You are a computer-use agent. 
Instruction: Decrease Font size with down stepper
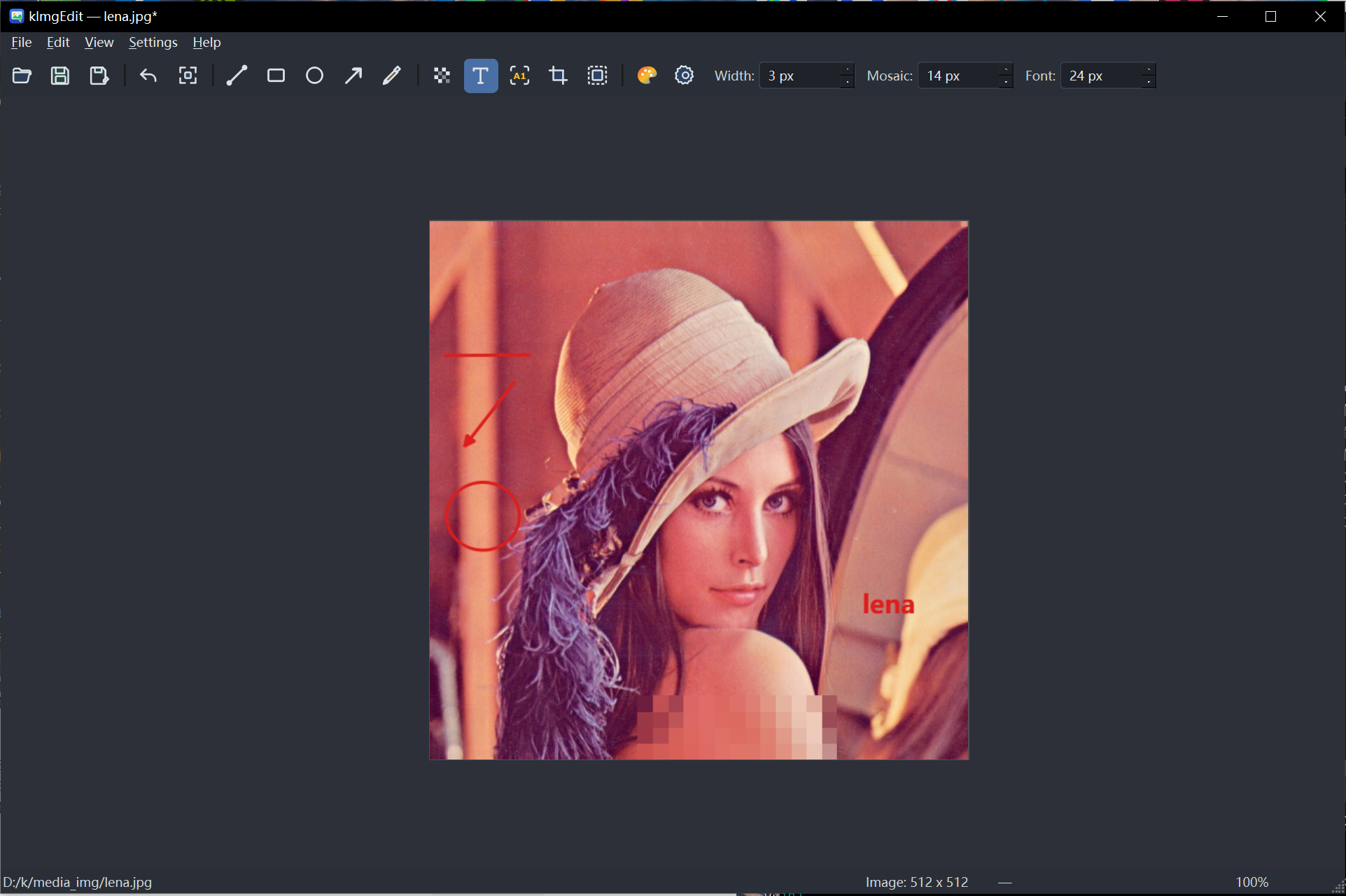1149,82
